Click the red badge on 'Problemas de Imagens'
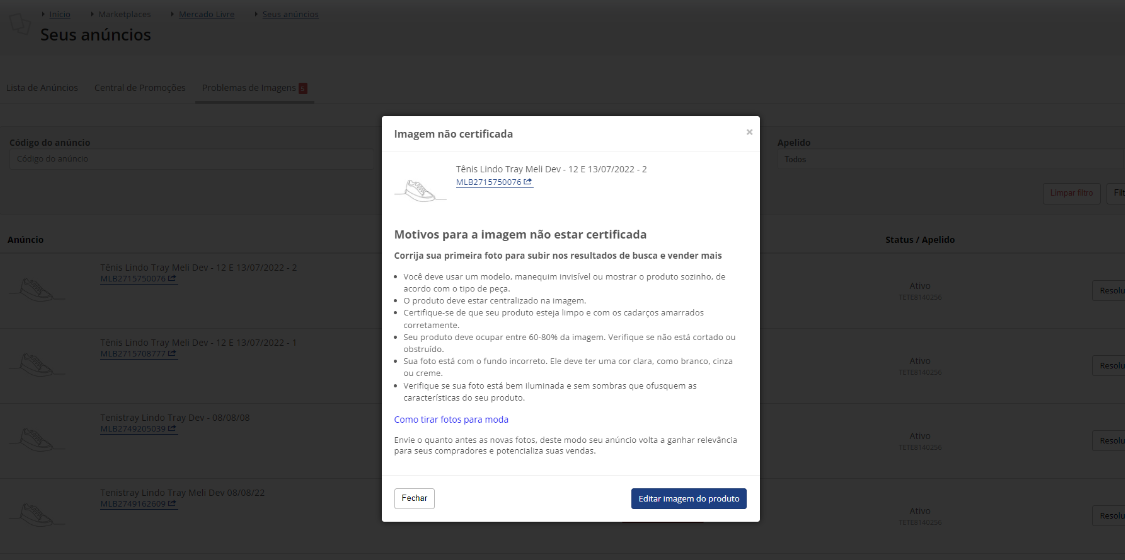 [303, 88]
